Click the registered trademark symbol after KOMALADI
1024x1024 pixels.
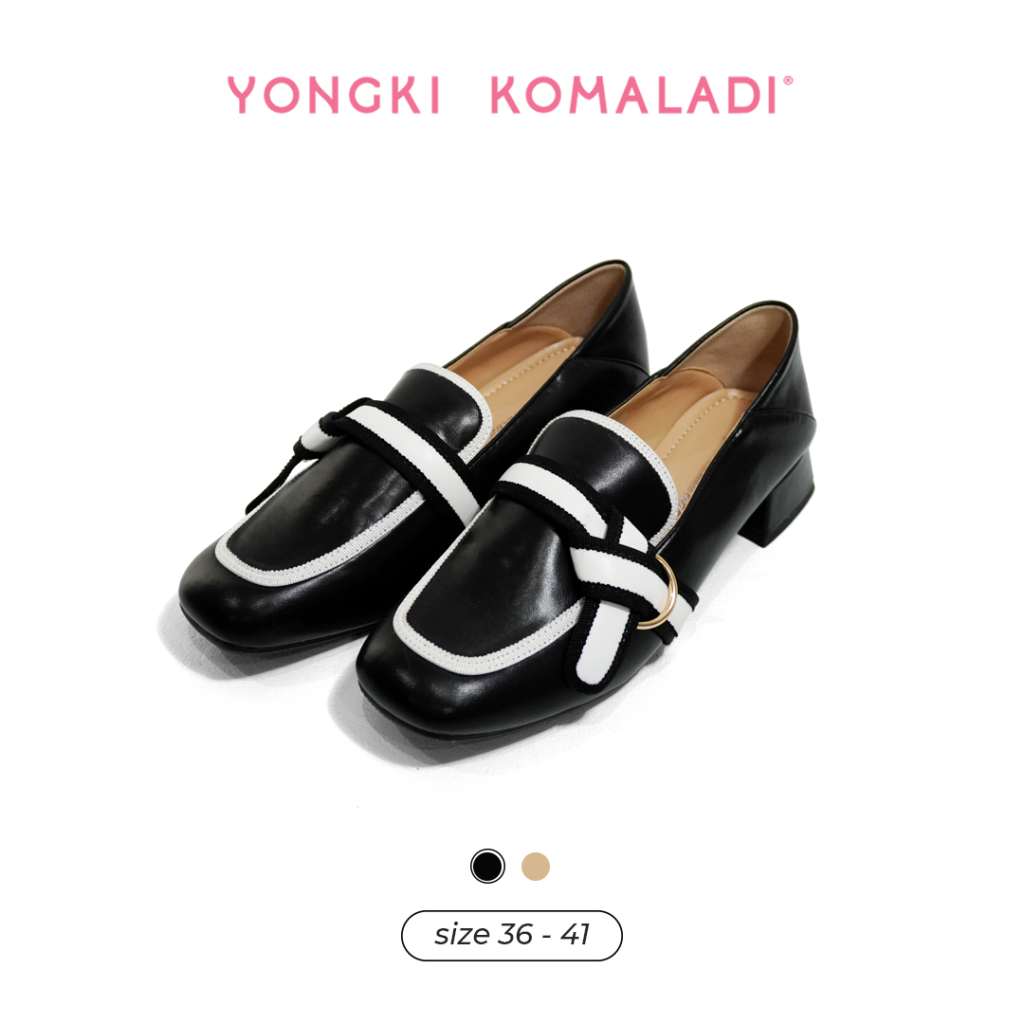pos(788,81)
